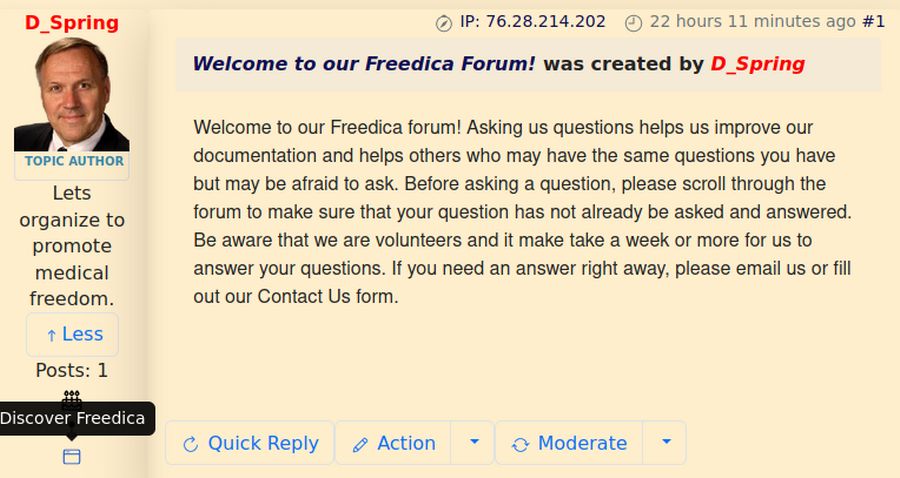Click the clock icon before the post time
900x478 pixels.
[633, 22]
